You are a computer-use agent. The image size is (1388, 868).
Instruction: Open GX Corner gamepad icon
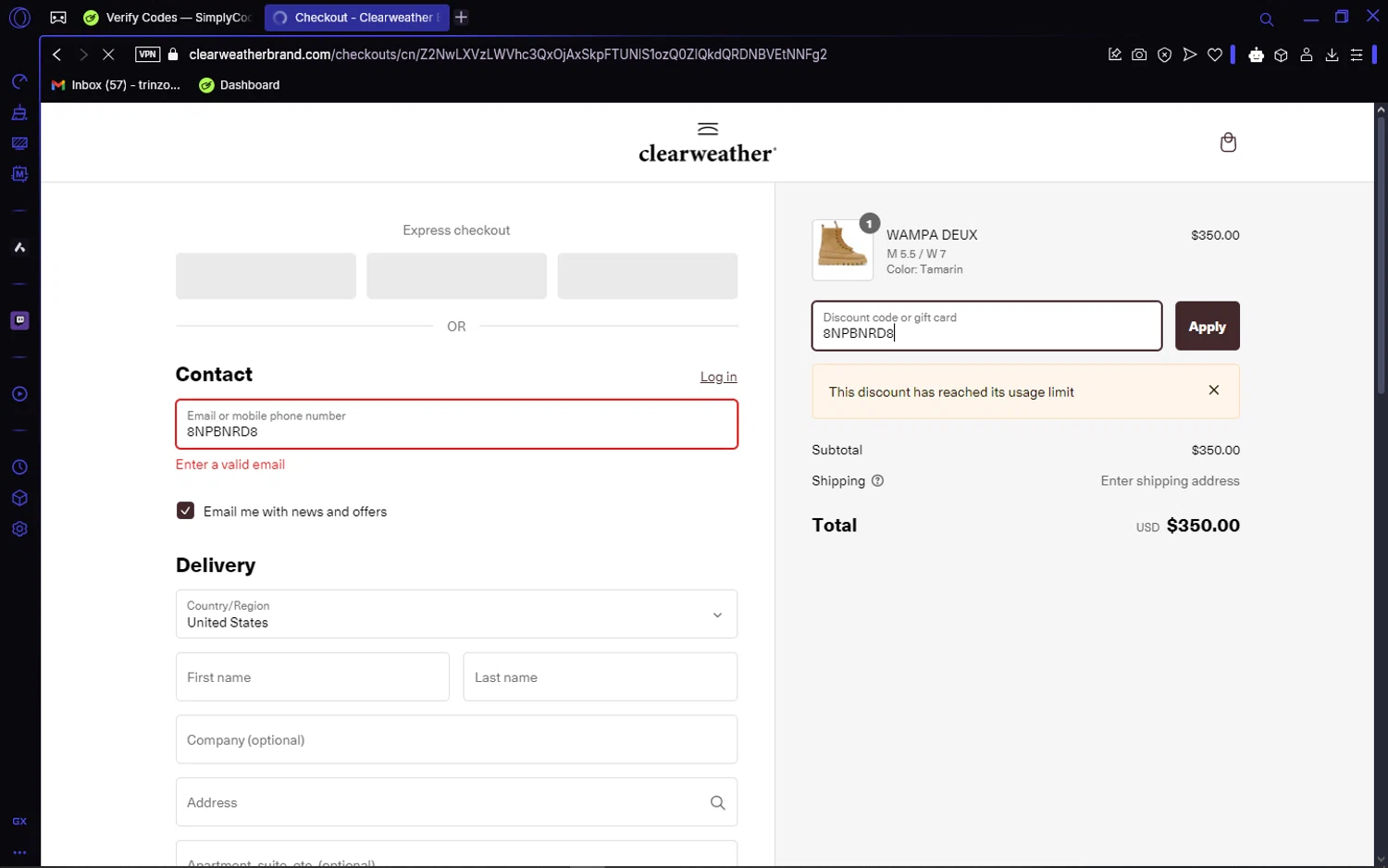(58, 18)
